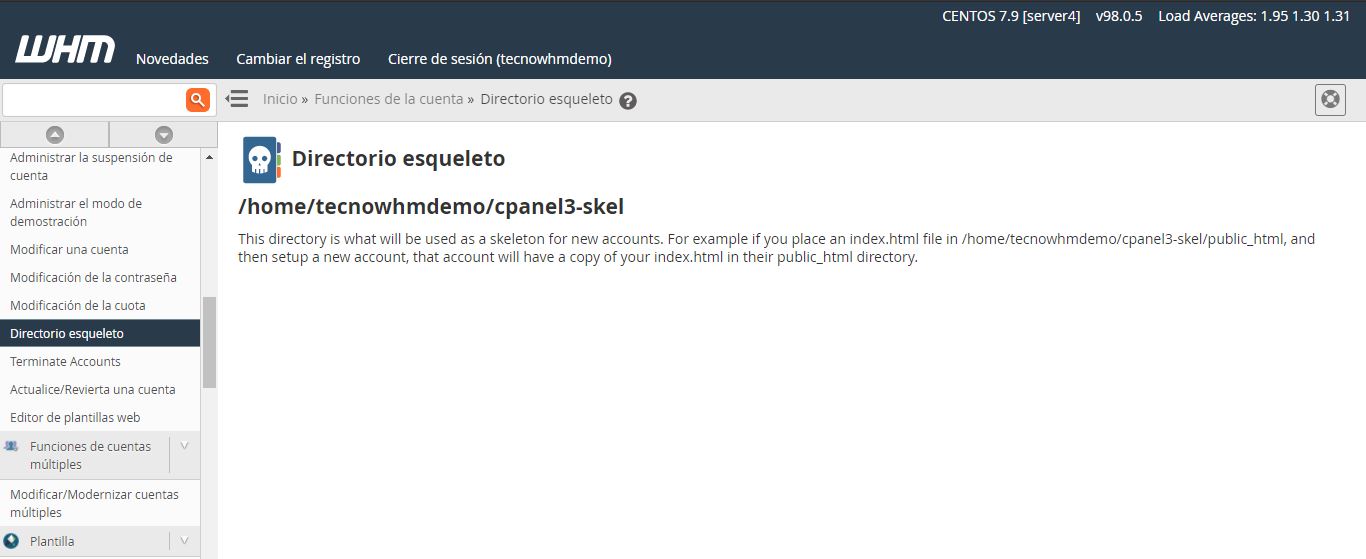Collapse the sidebar navigation menu icon
This screenshot has height=559, width=1366.
tap(237, 99)
